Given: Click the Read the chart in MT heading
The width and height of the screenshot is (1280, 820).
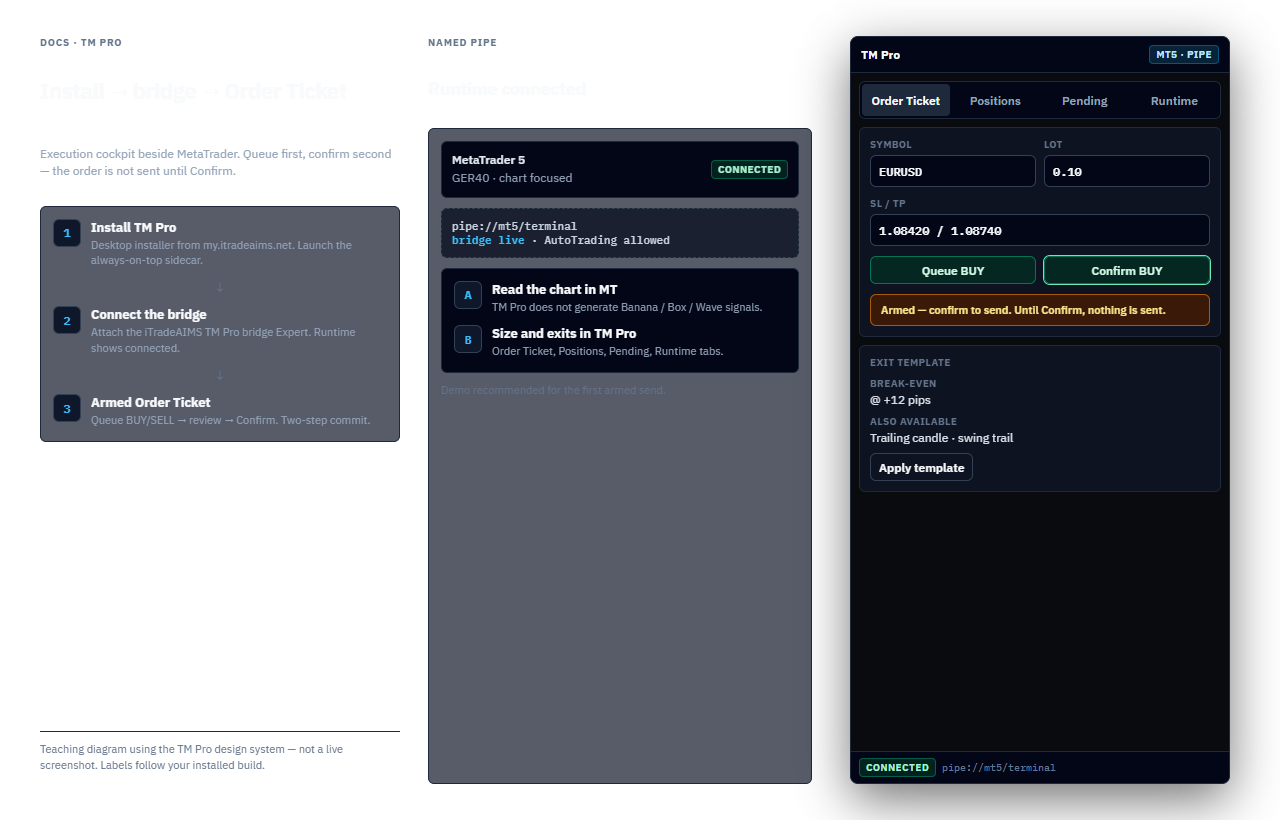Looking at the screenshot, I should [x=554, y=289].
